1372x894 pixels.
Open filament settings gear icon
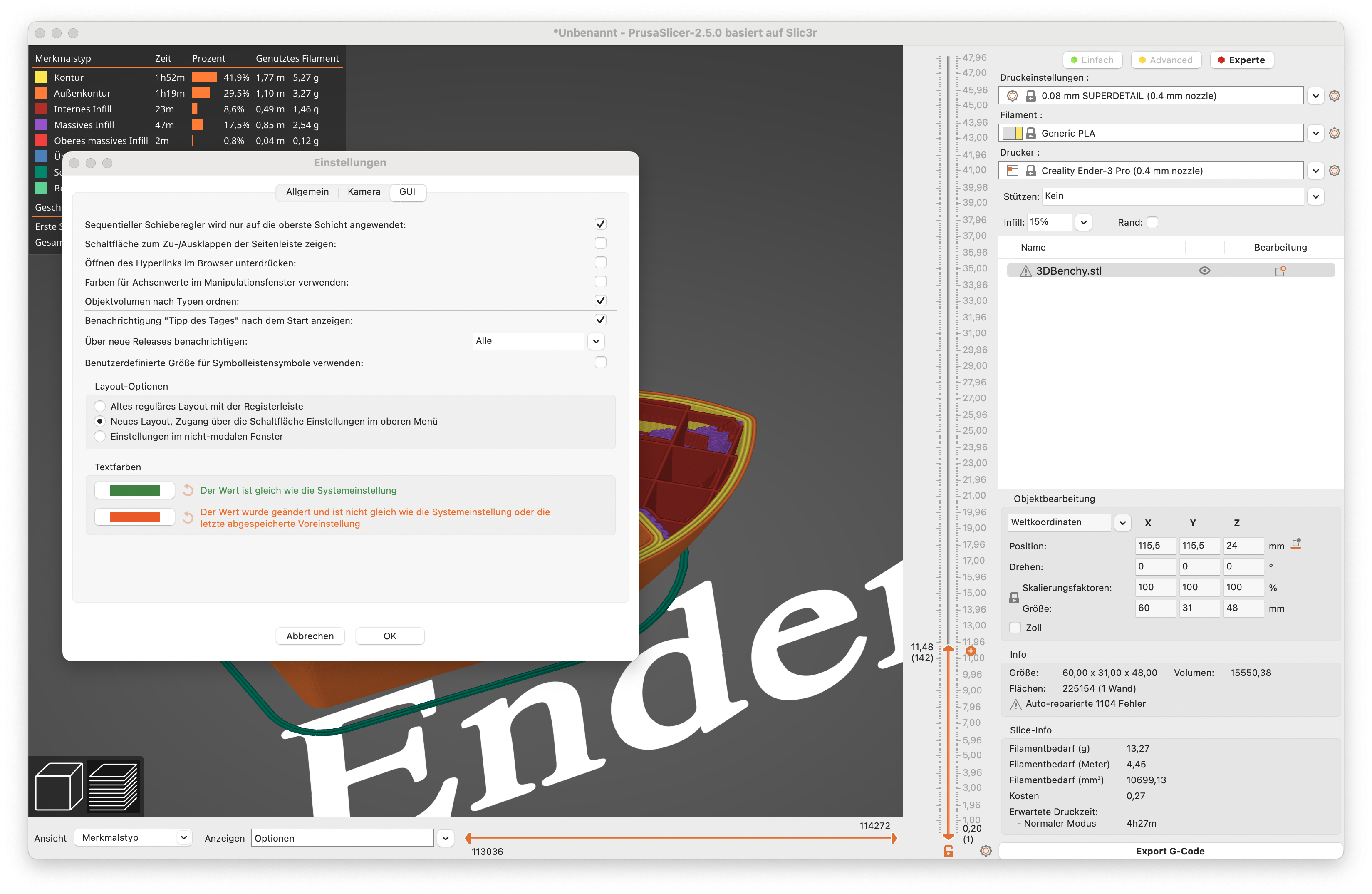pyautogui.click(x=1334, y=133)
